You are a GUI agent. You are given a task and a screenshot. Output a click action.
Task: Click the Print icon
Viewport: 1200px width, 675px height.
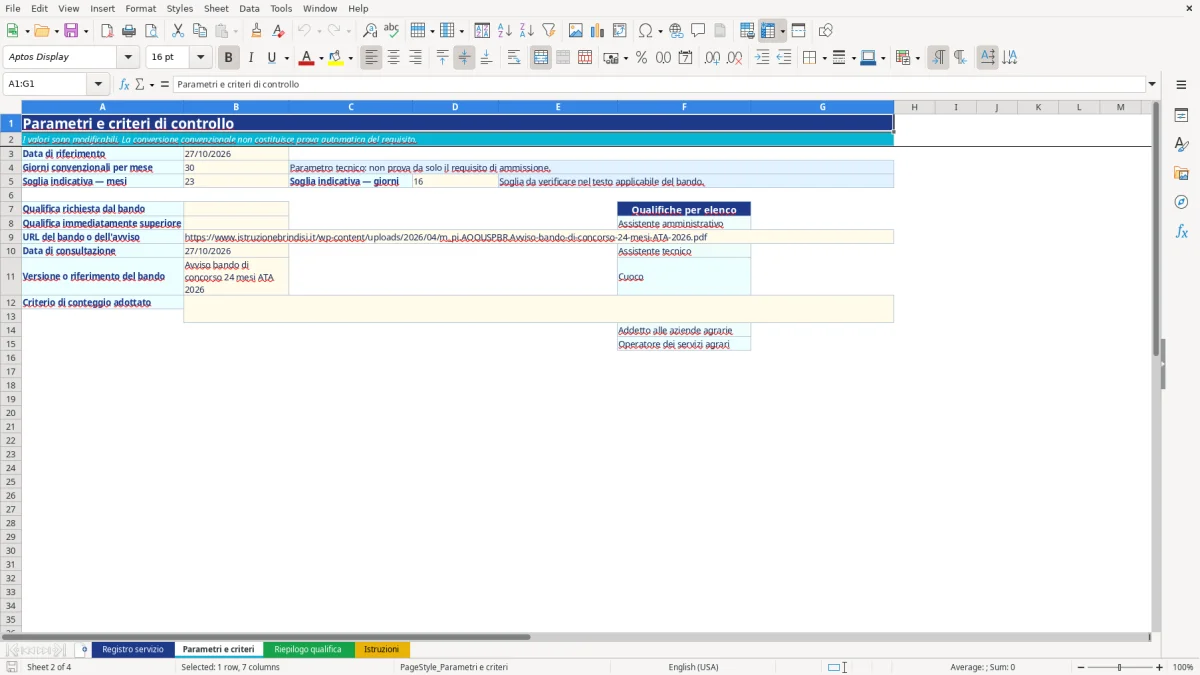click(128, 31)
